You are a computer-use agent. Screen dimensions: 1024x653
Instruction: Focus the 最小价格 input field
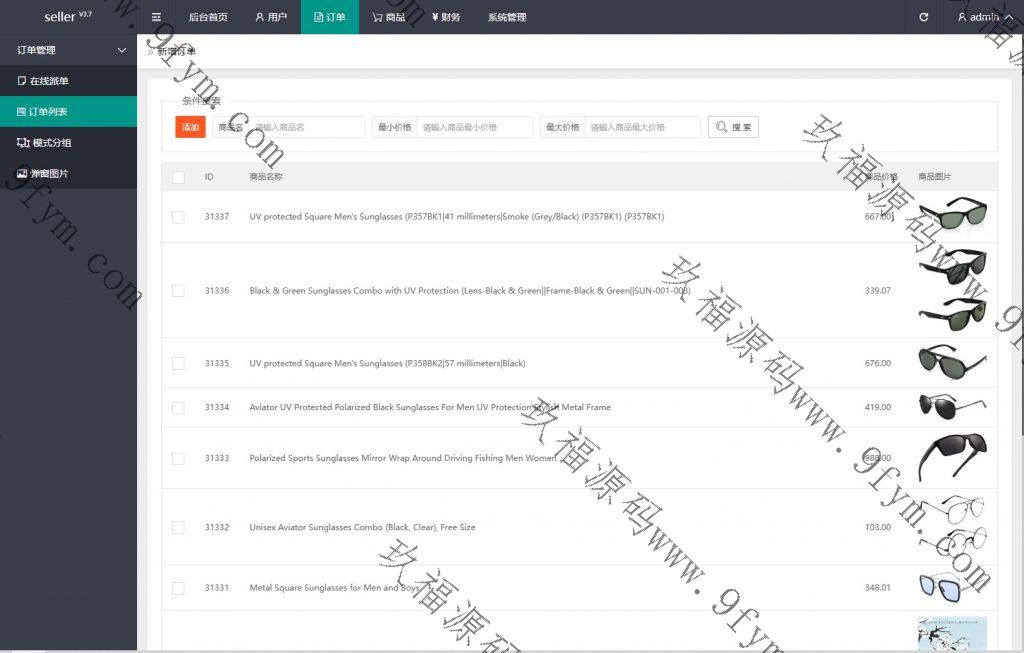pyautogui.click(x=474, y=127)
